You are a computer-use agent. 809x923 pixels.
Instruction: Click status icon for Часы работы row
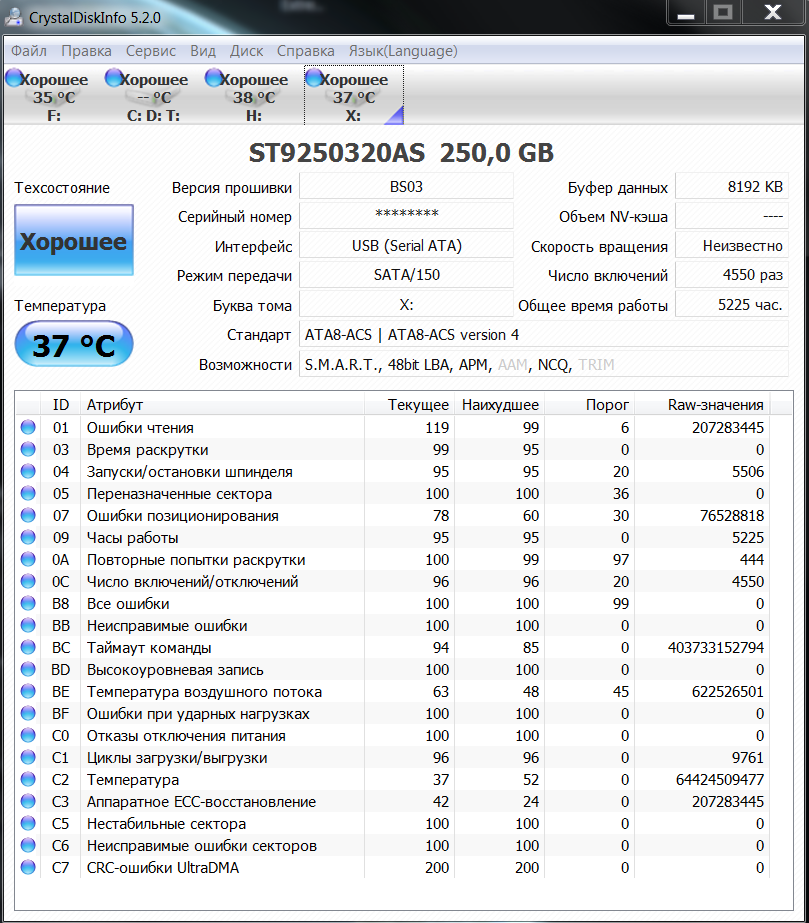(x=28, y=537)
